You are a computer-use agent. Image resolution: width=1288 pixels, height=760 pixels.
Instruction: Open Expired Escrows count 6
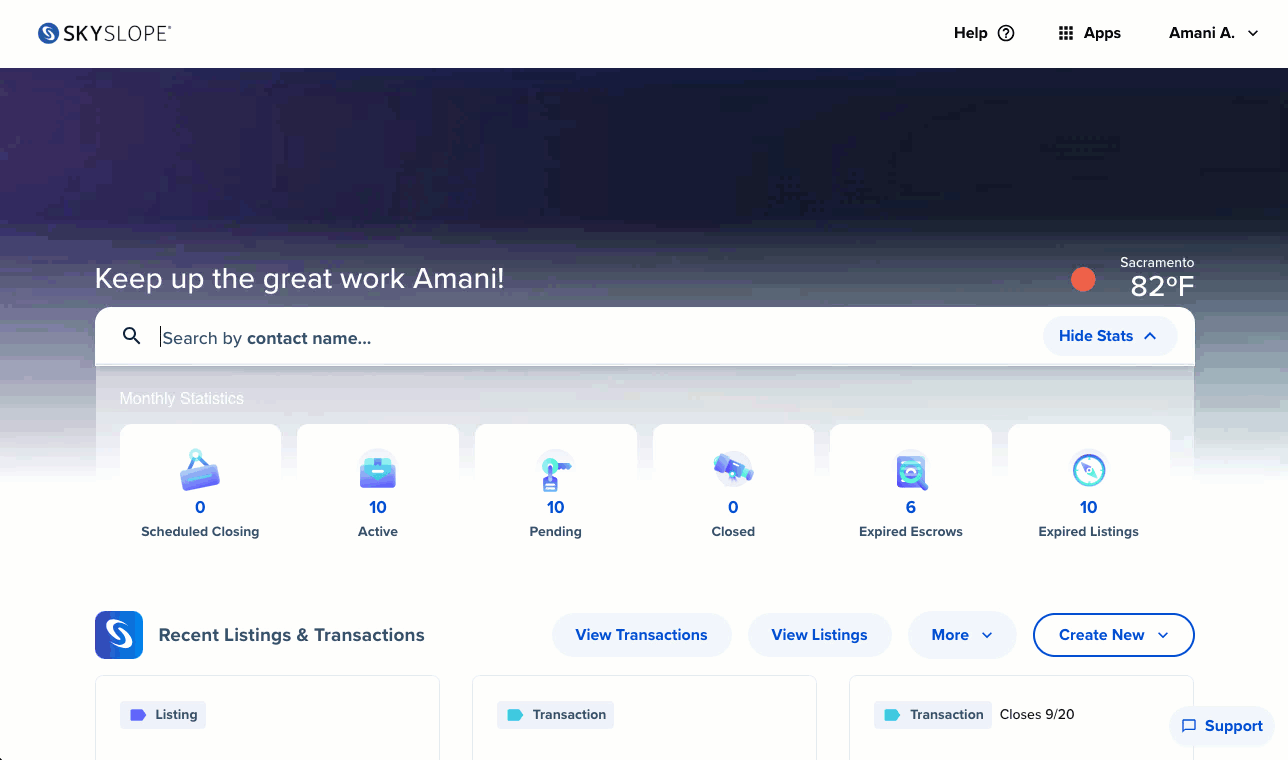click(911, 507)
